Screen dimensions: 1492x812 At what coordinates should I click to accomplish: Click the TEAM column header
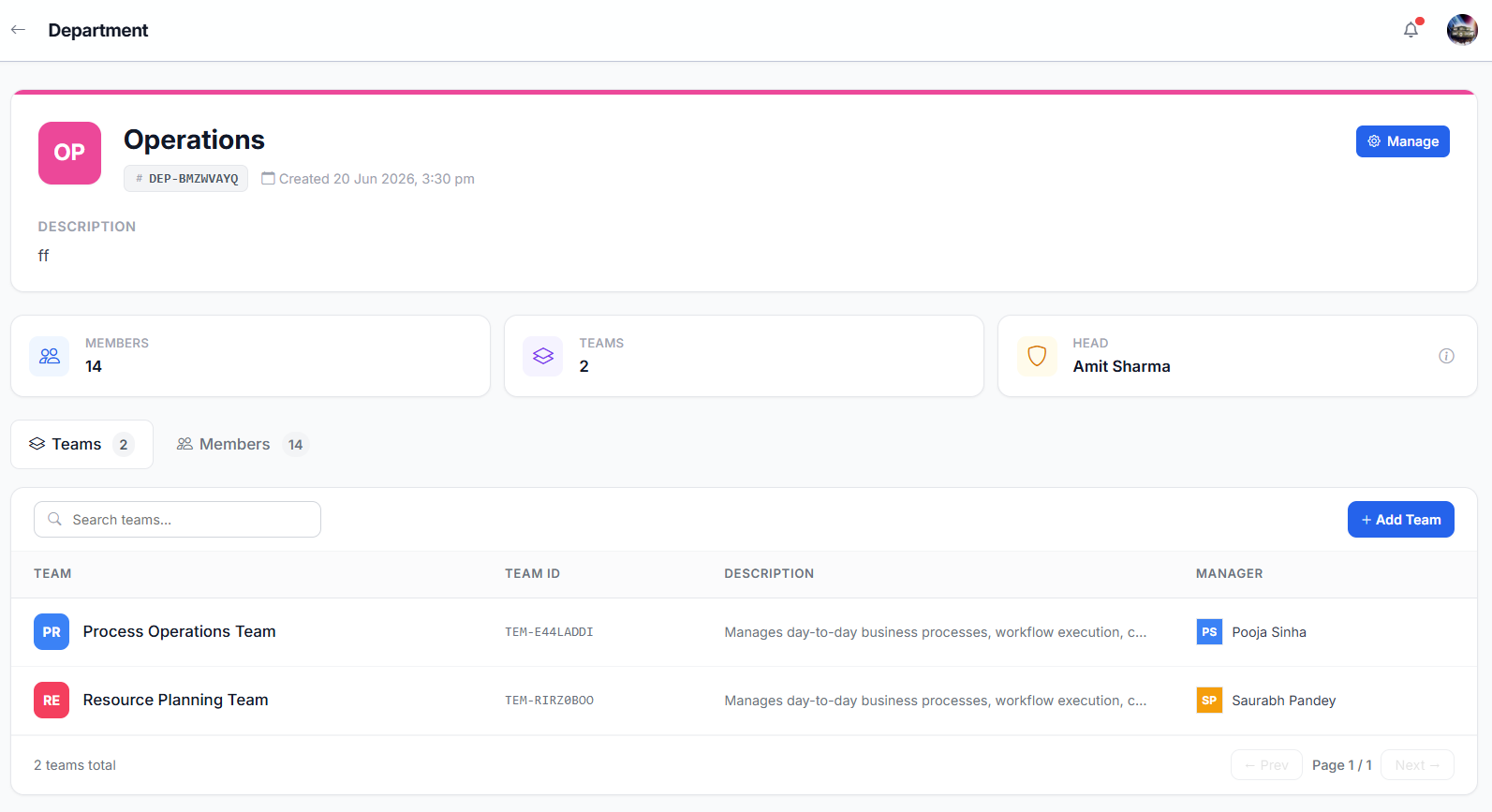52,573
